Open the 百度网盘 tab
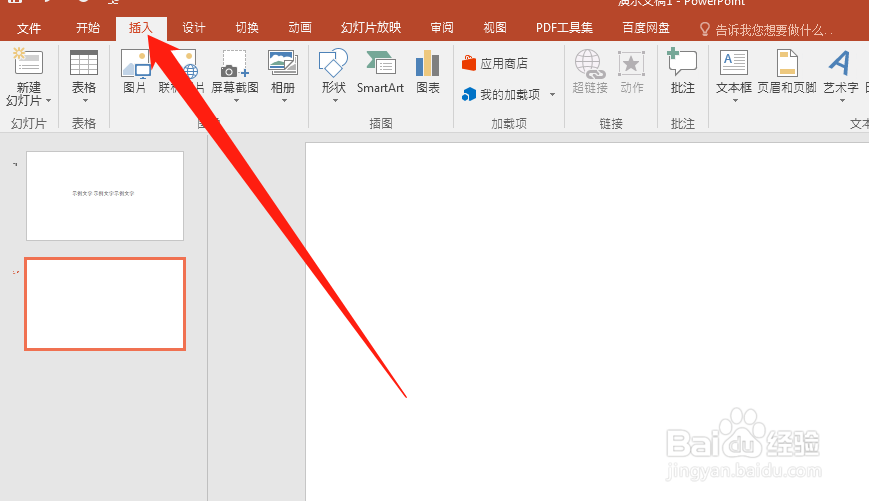869x501 pixels. click(x=646, y=28)
